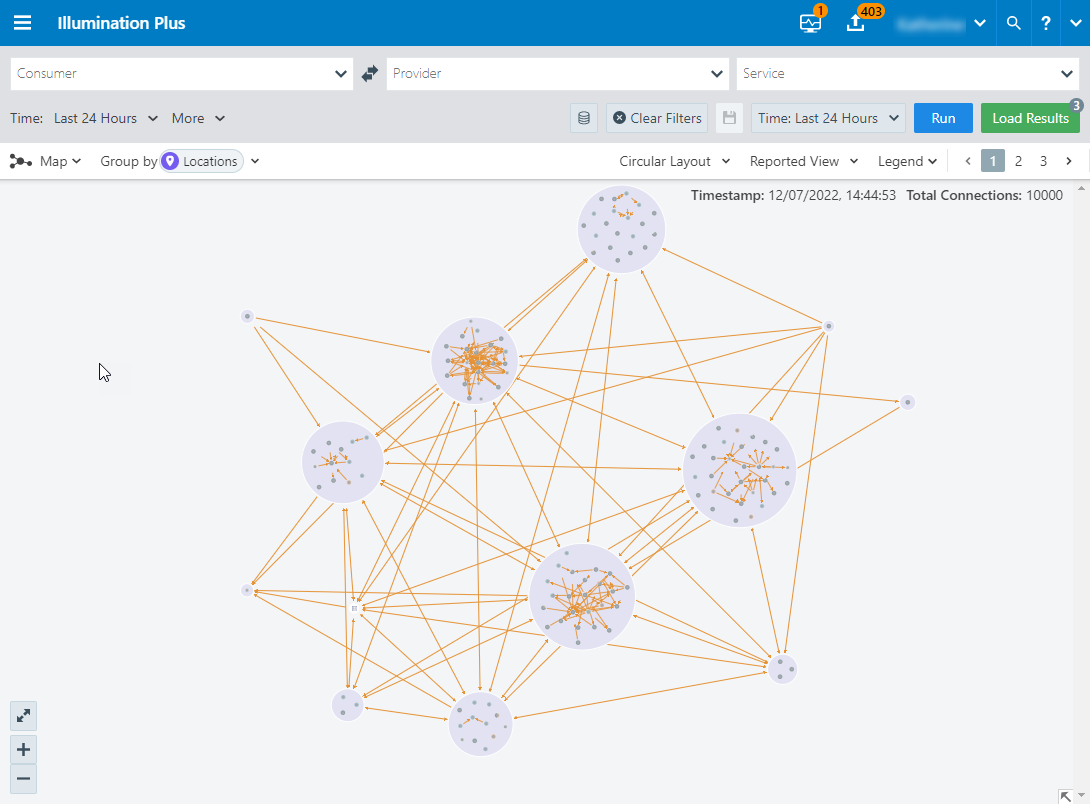Click the Load Results button
Viewport: 1090px width, 804px height.
[x=1031, y=117]
